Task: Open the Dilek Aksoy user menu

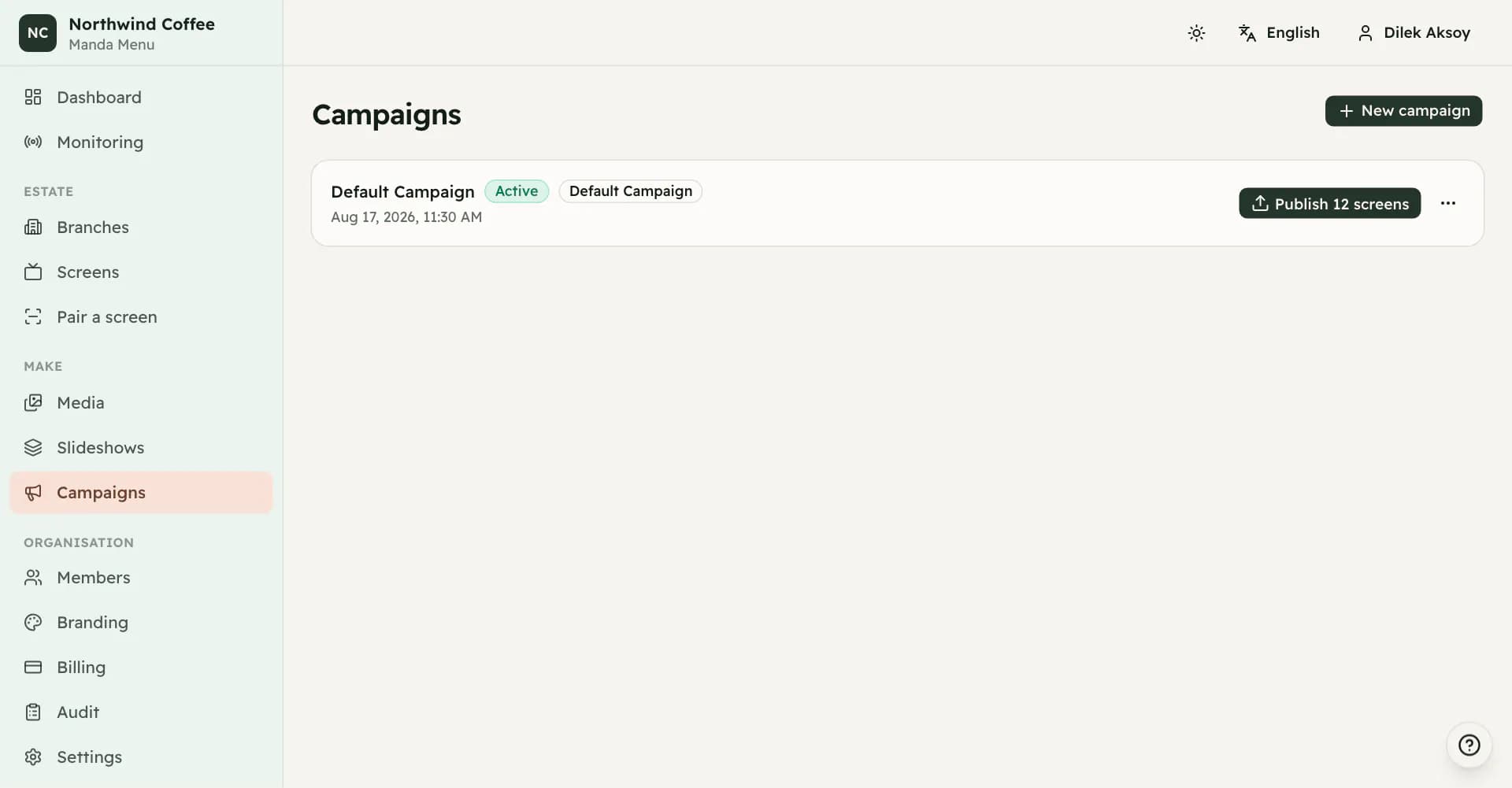Action: click(1414, 33)
